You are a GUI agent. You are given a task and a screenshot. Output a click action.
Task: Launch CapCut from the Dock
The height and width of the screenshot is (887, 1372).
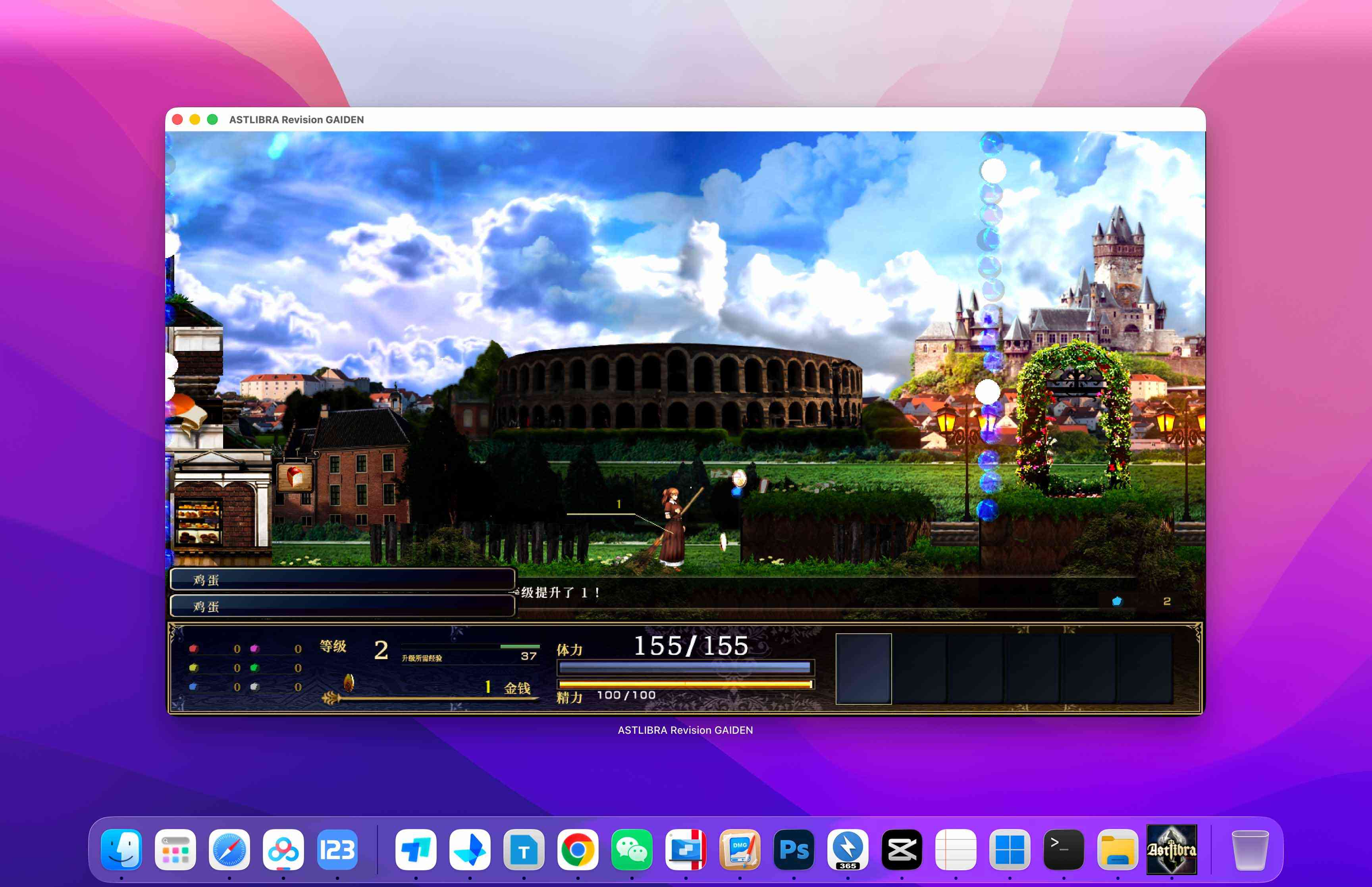pos(902,850)
